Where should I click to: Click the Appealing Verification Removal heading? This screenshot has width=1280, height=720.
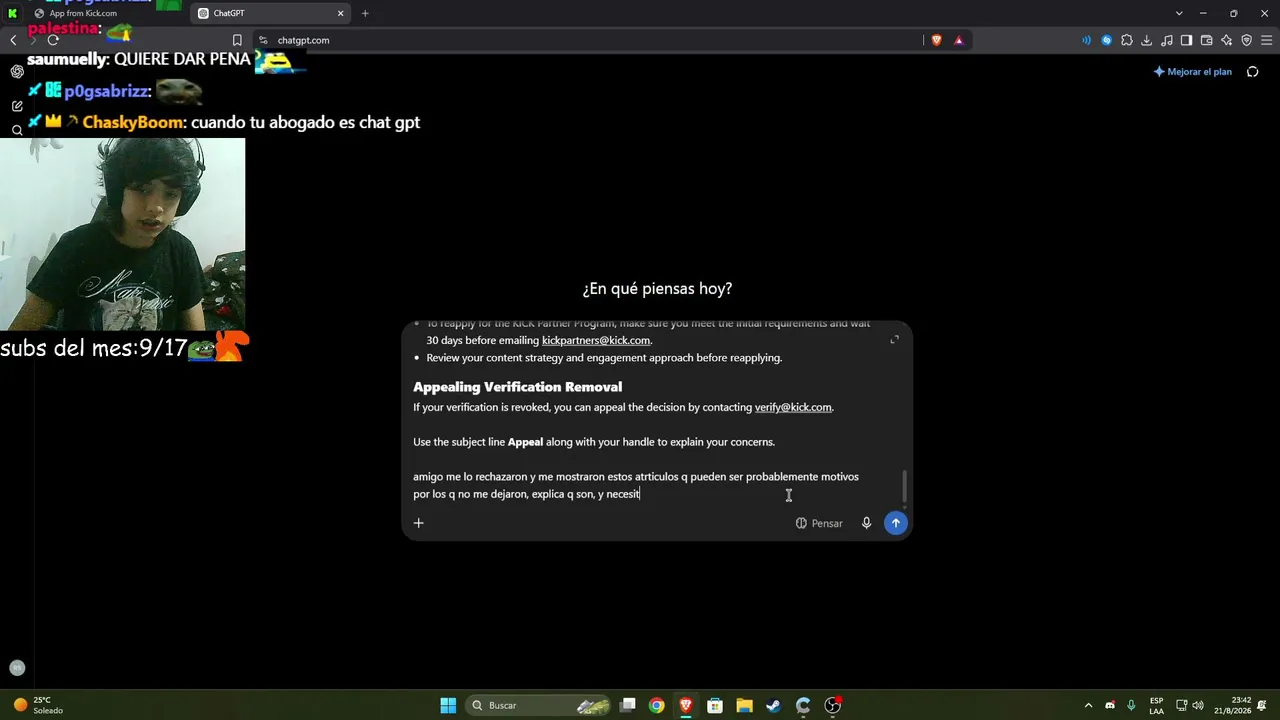[517, 387]
